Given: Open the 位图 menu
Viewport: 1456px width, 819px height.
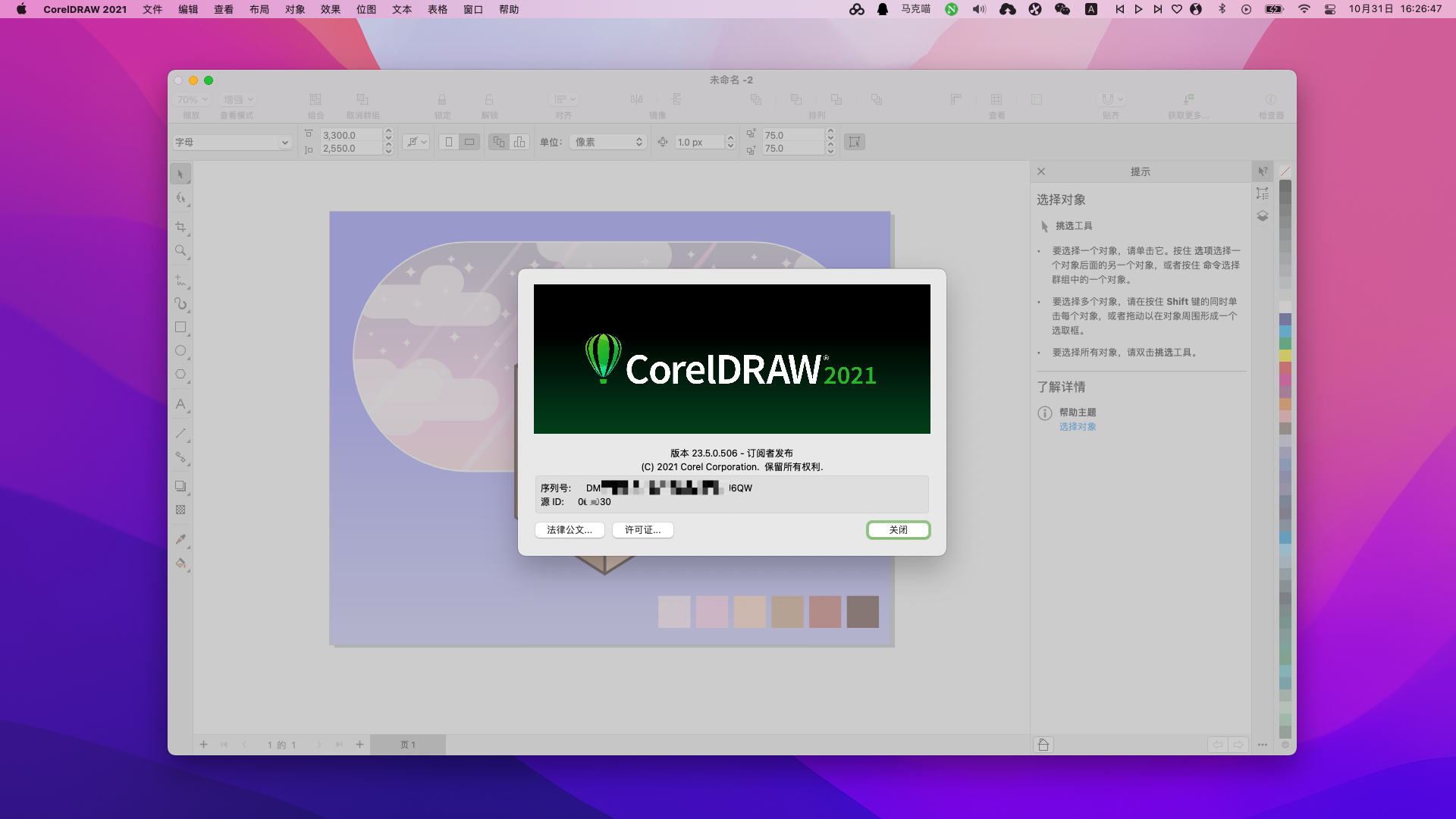Looking at the screenshot, I should coord(366,9).
